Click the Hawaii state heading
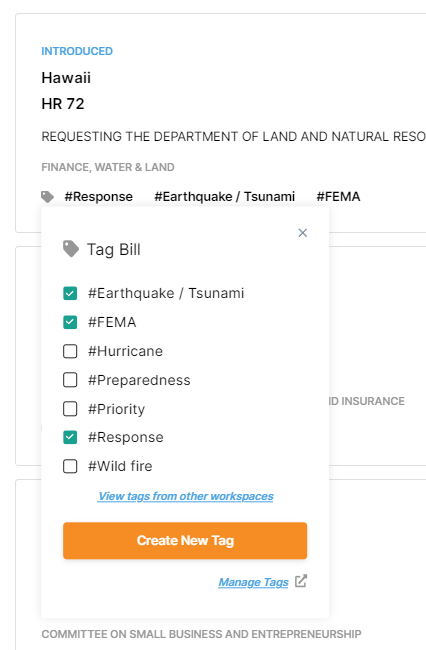The image size is (426, 650). click(x=66, y=78)
